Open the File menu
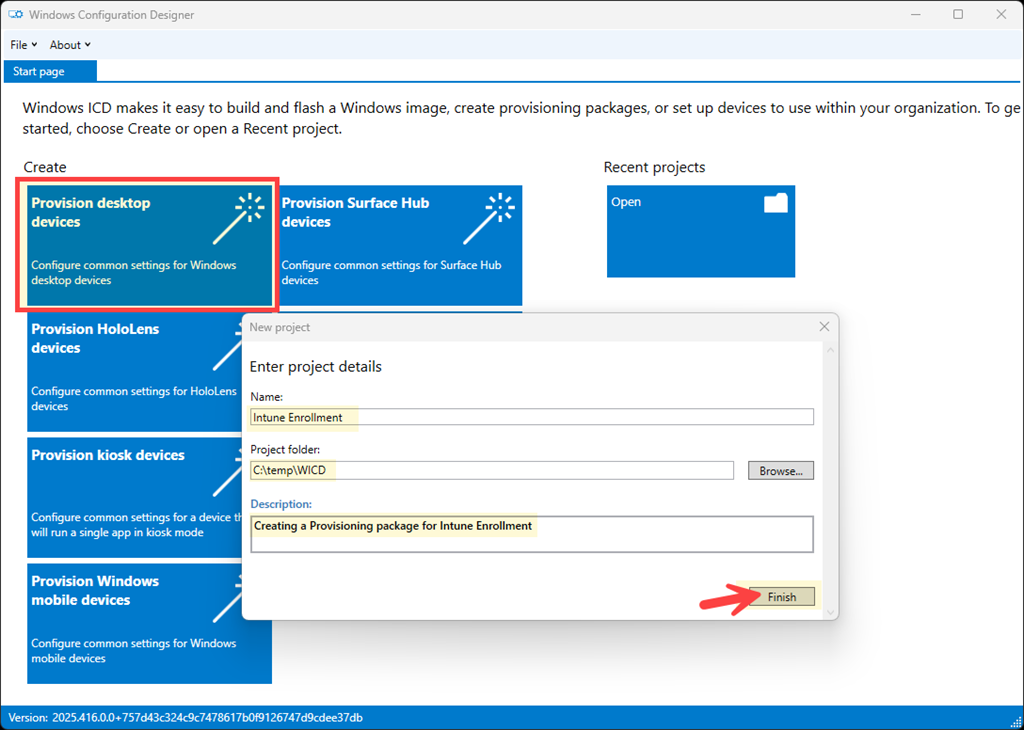Viewport: 1024px width, 730px height. (24, 45)
